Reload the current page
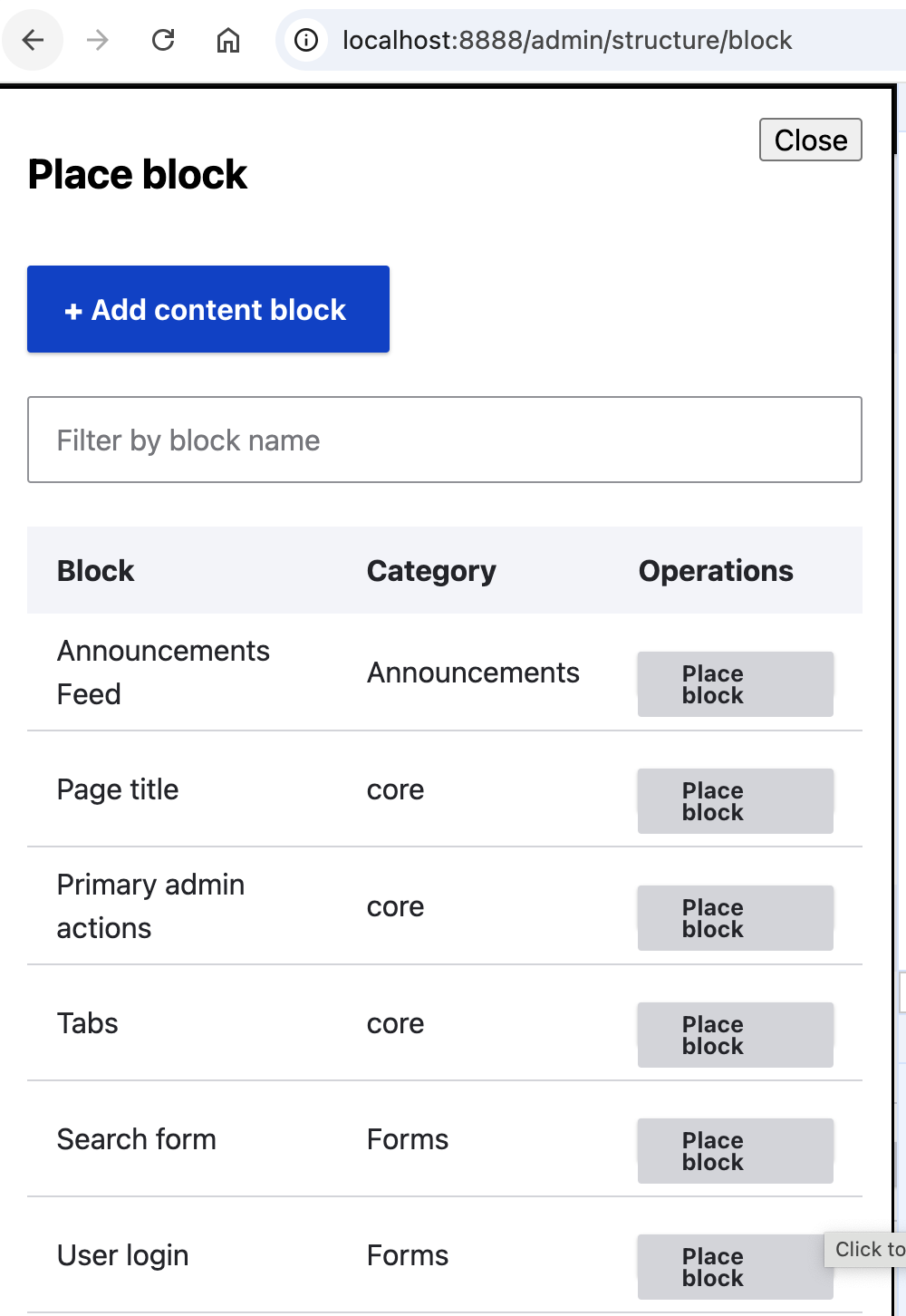Viewport: 906px width, 1316px height. (x=163, y=40)
